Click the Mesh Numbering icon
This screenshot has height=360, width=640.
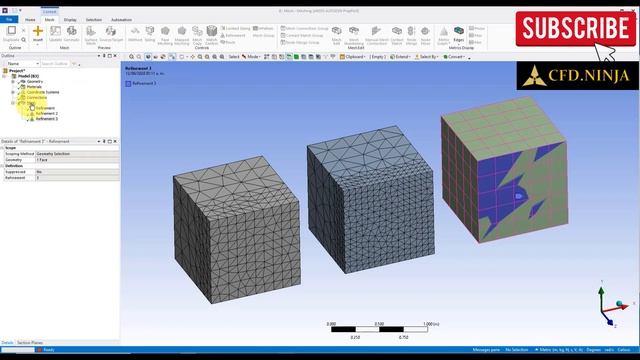(353, 32)
